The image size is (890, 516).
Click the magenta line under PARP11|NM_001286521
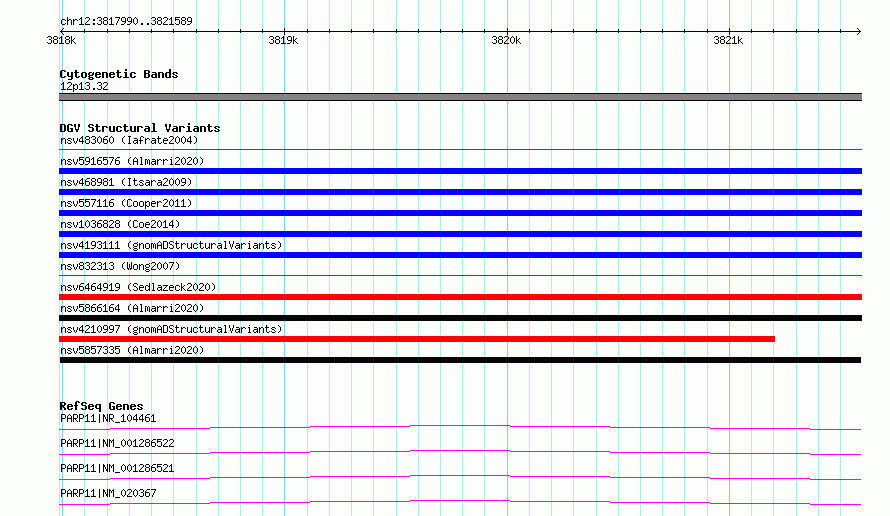[460, 477]
